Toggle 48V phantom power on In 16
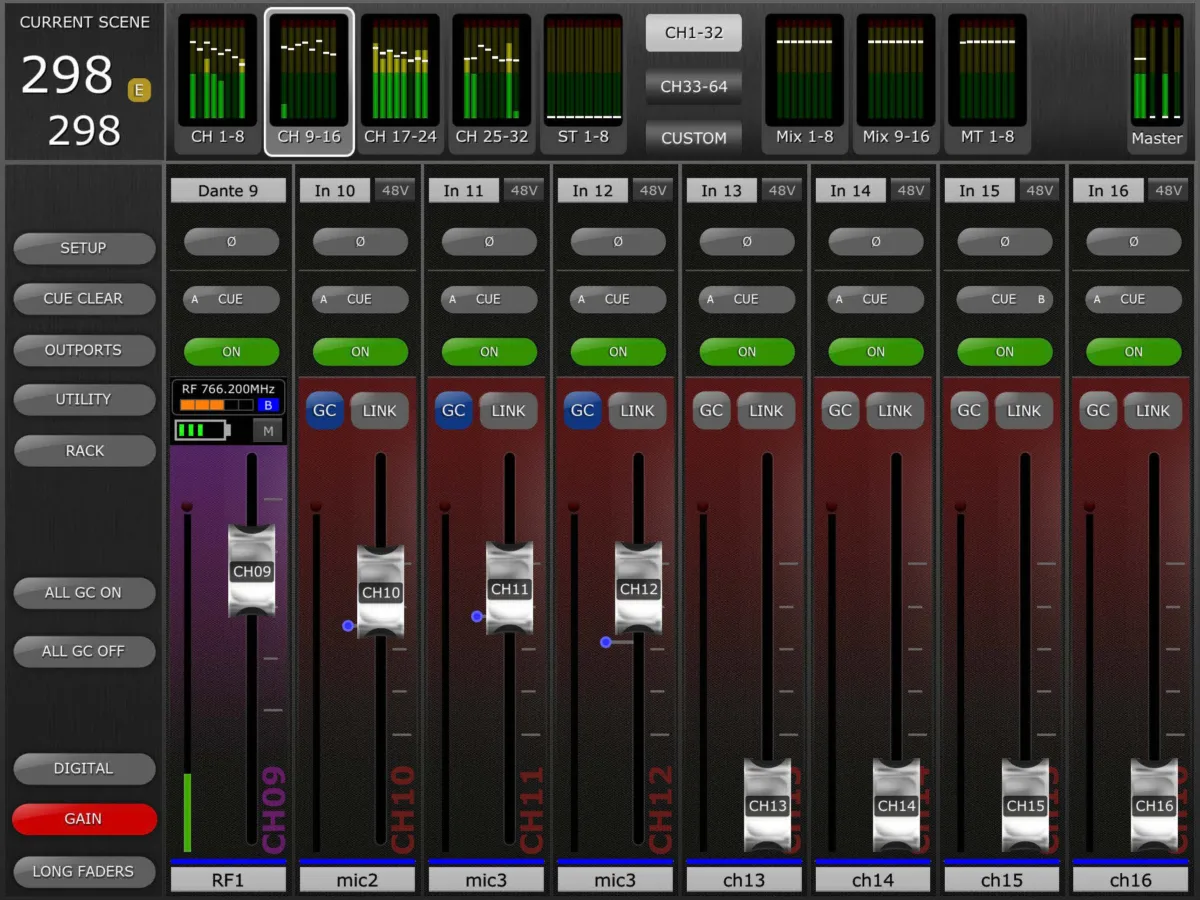This screenshot has height=900, width=1200. tap(1168, 190)
